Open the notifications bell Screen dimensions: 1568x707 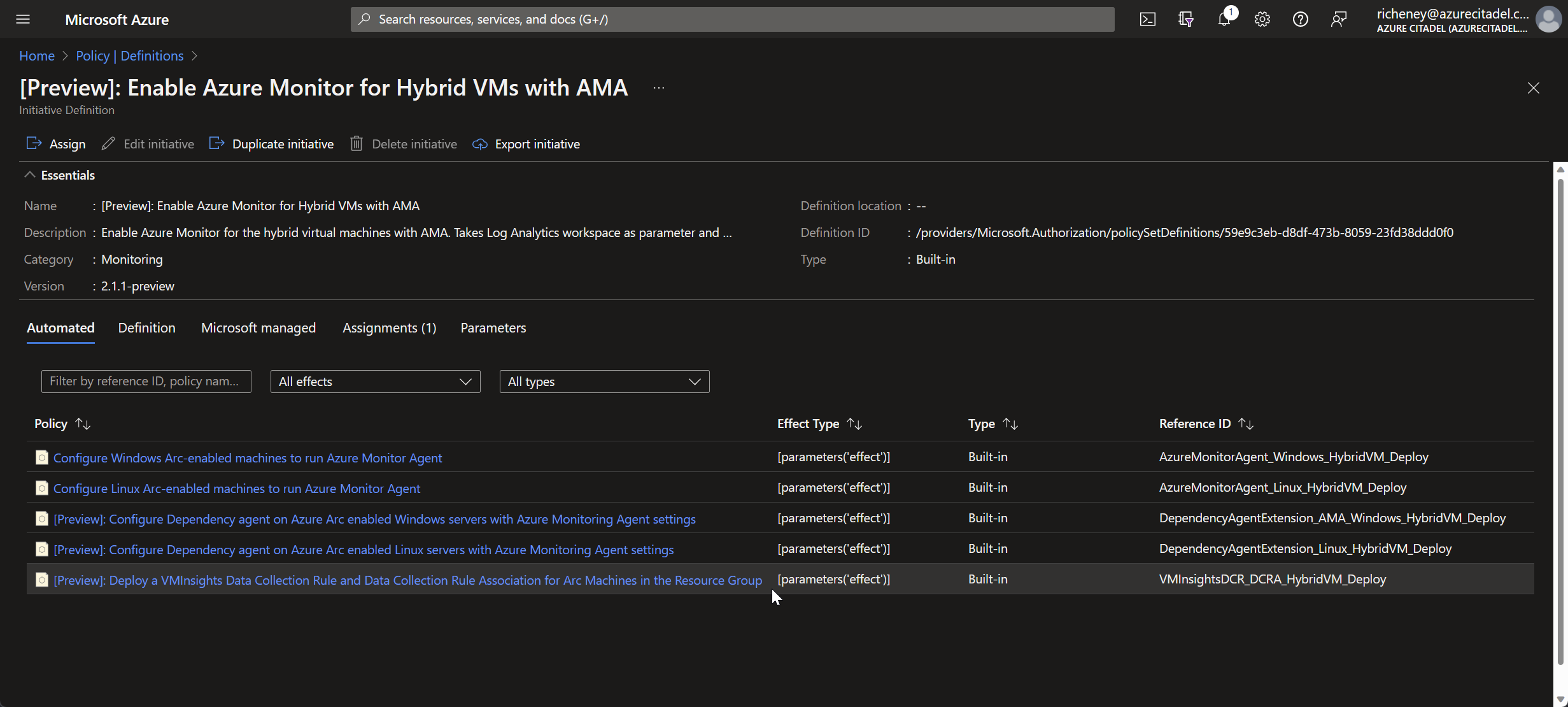click(x=1224, y=19)
